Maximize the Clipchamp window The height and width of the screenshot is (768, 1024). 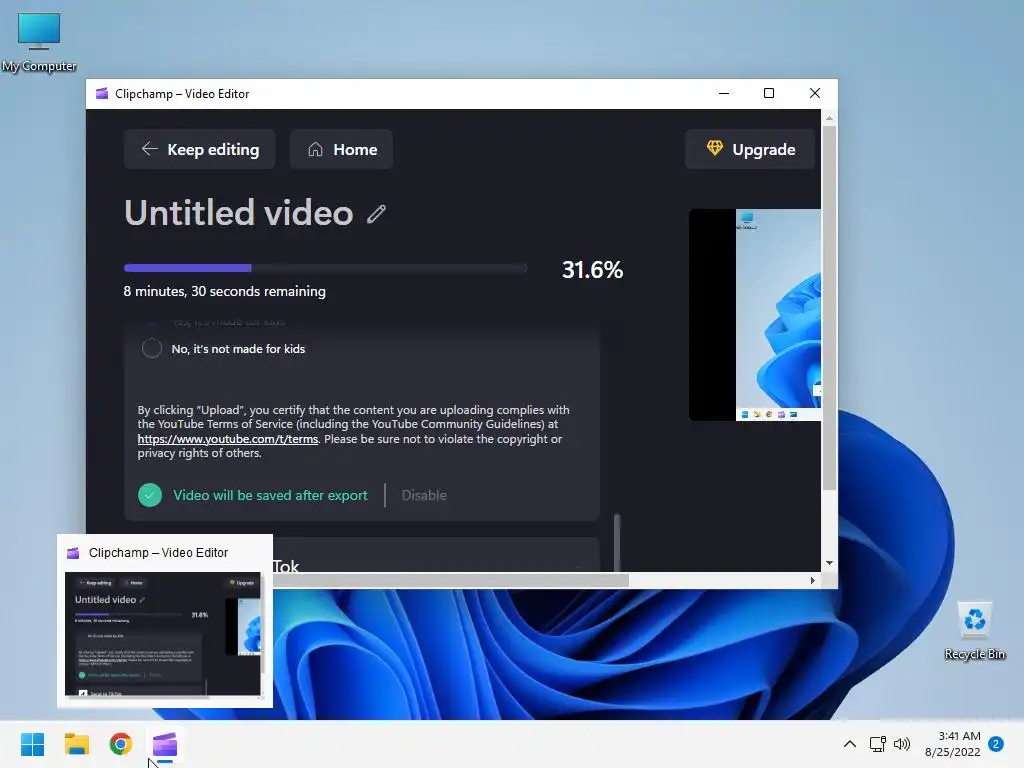[769, 93]
